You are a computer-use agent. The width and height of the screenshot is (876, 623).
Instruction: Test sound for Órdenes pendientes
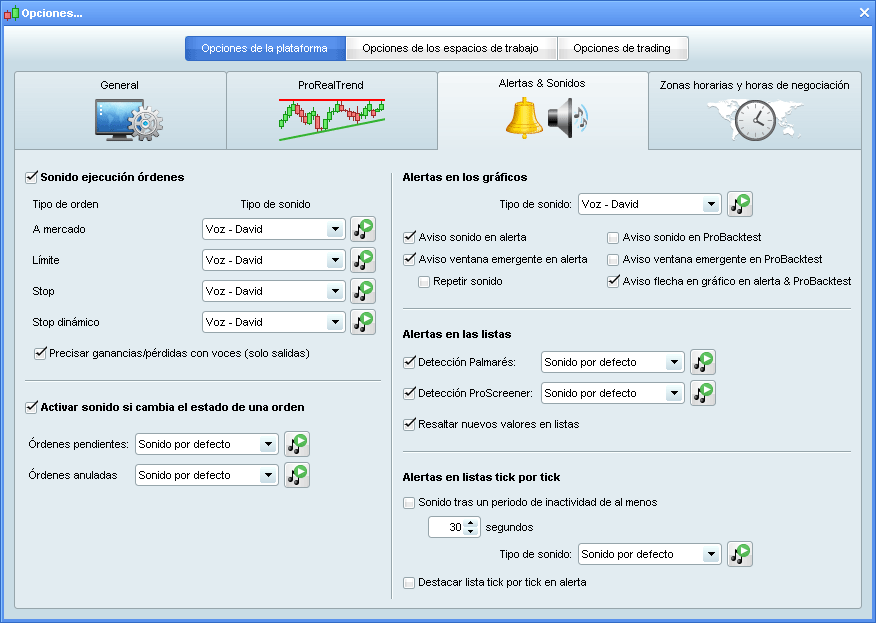point(297,443)
